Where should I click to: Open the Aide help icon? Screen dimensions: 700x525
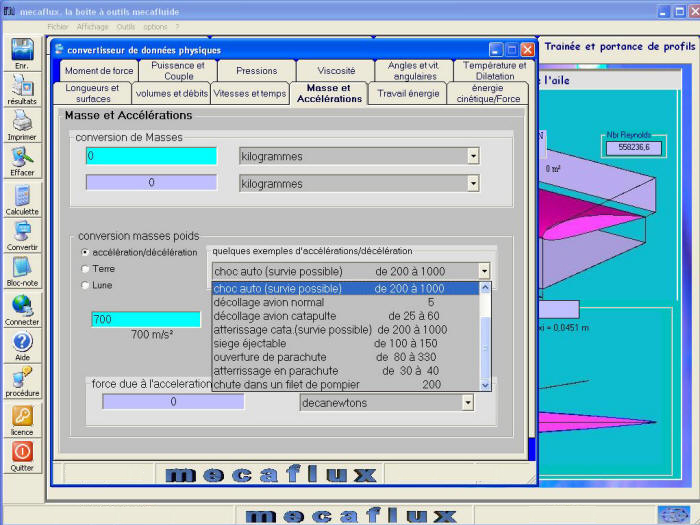click(22, 344)
